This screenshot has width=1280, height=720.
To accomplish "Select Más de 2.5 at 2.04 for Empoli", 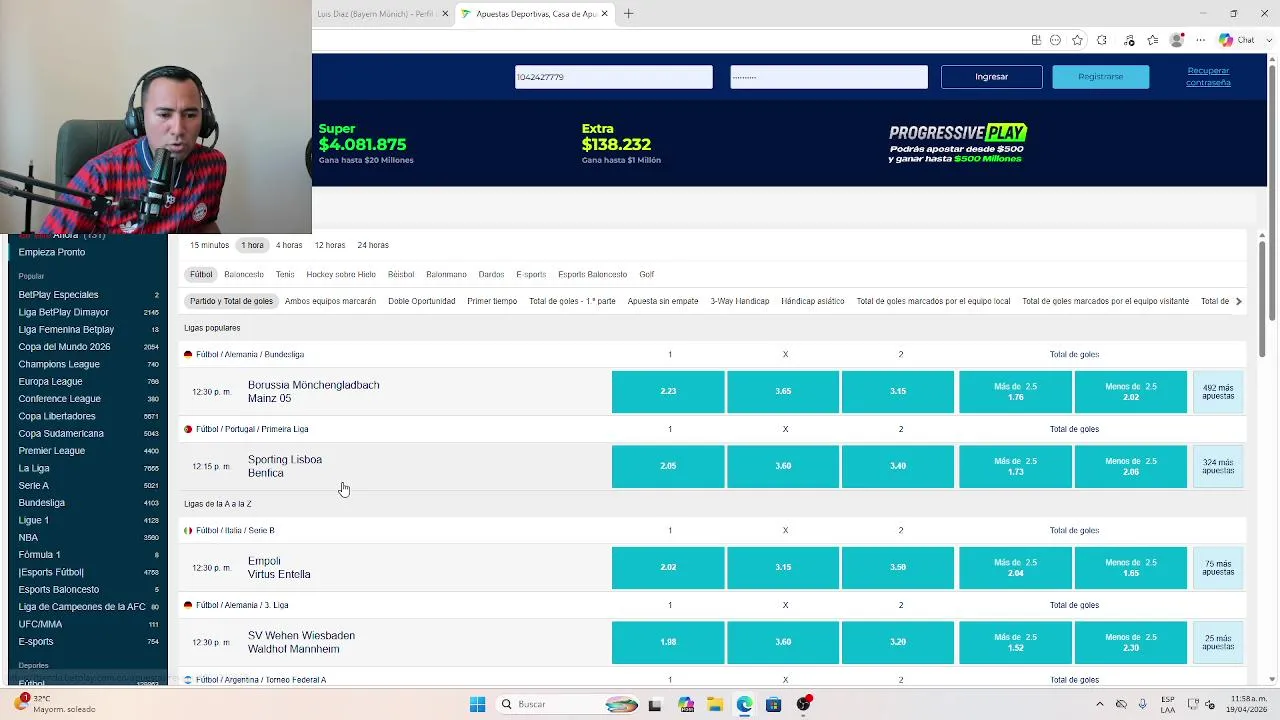I will click(1015, 567).
